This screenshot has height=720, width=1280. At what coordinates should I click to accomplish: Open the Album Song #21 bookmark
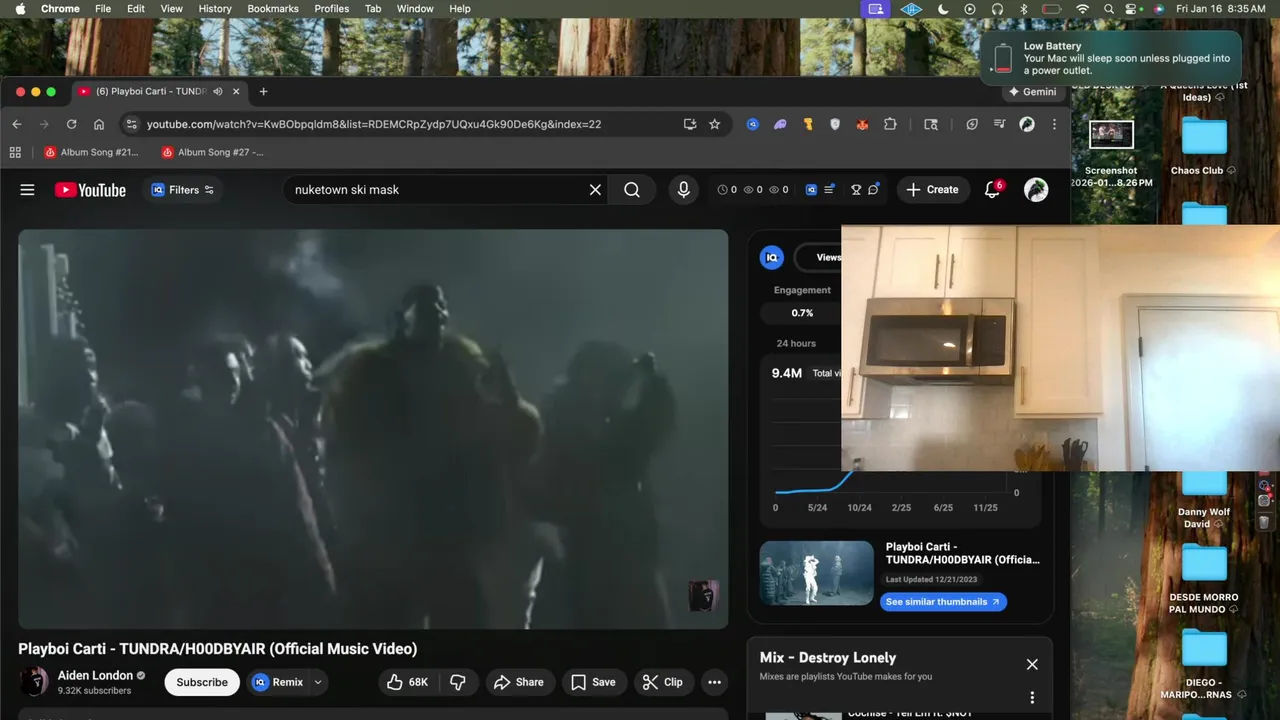point(92,152)
